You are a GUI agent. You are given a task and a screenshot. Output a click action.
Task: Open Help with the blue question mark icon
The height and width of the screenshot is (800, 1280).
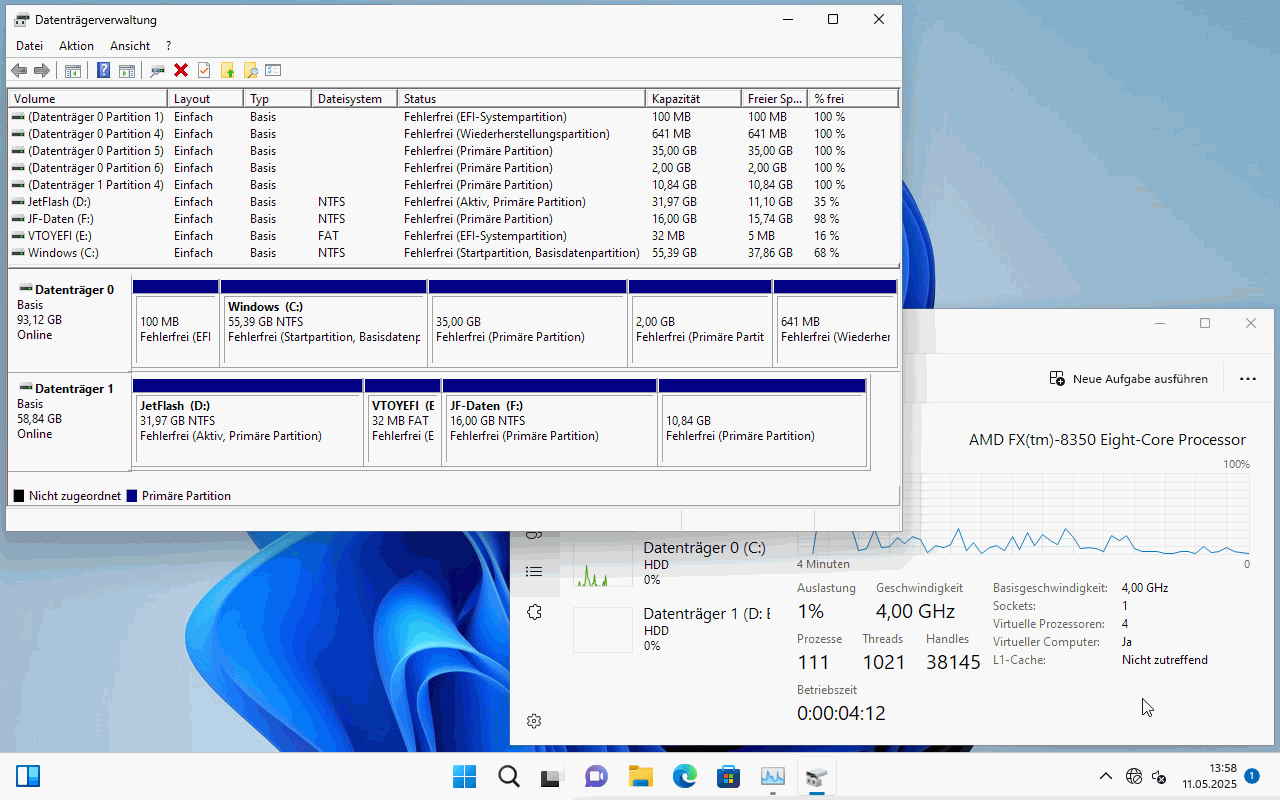pos(104,70)
